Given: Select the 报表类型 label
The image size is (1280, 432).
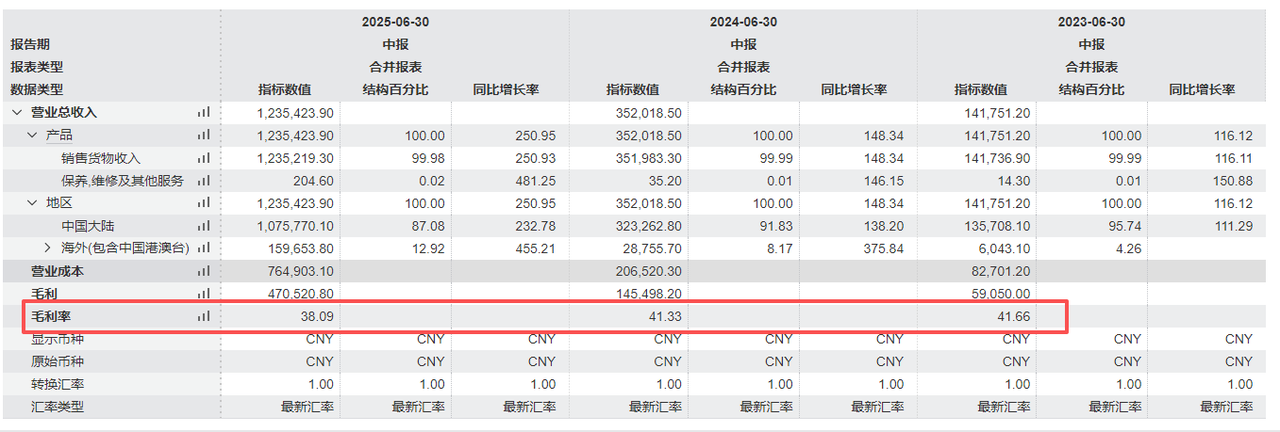Looking at the screenshot, I should coord(37,67).
